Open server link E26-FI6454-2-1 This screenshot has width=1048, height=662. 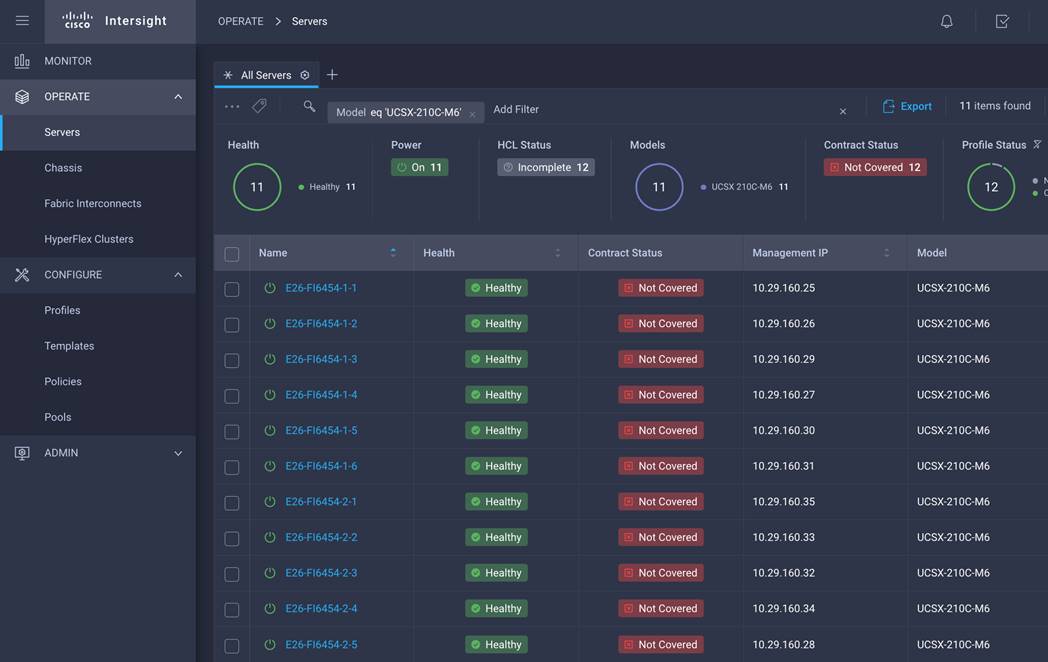click(x=321, y=502)
